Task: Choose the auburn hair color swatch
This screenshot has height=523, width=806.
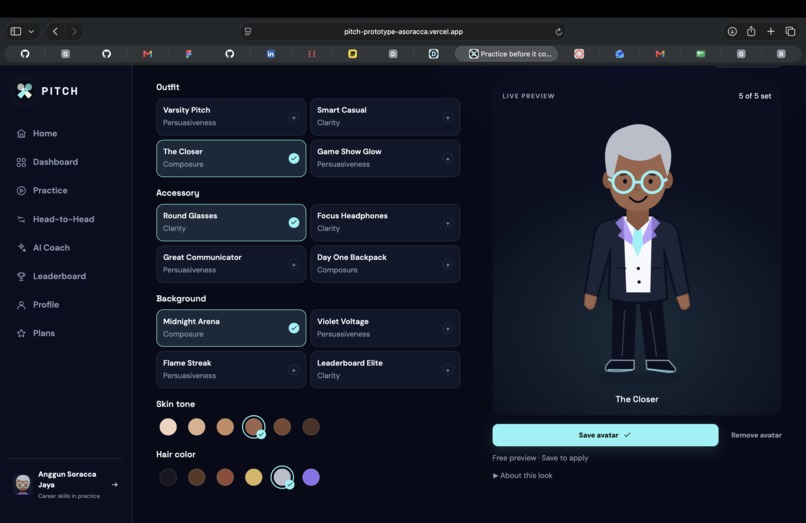Action: click(x=225, y=477)
